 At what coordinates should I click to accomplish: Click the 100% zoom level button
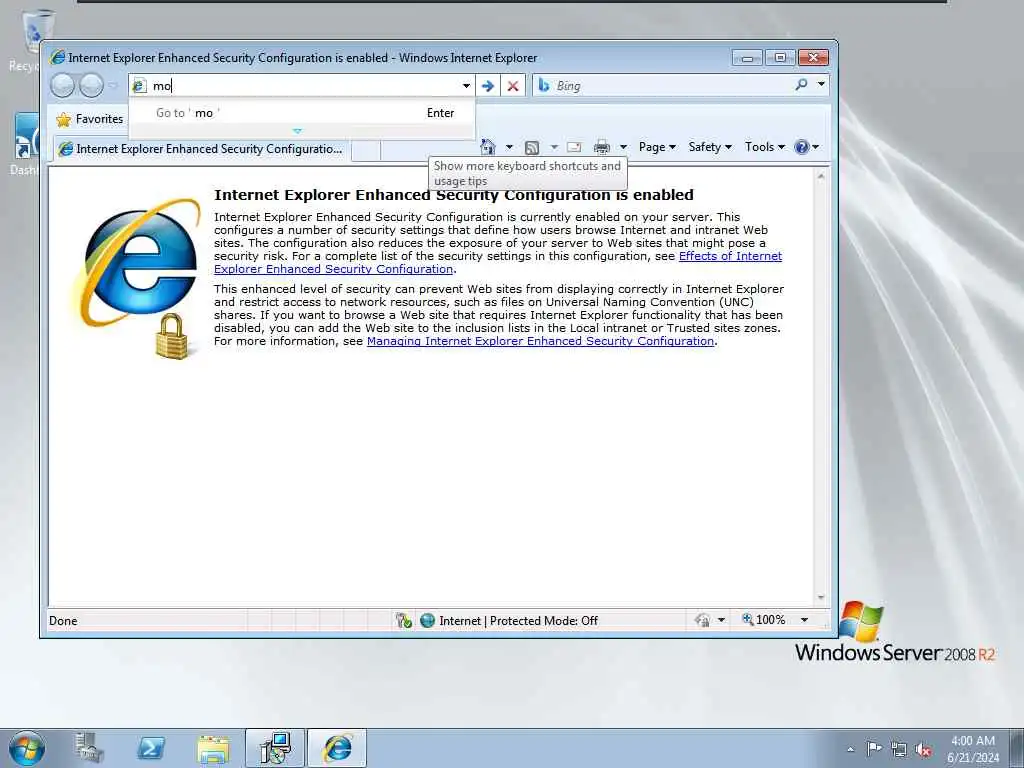pyautogui.click(x=763, y=620)
